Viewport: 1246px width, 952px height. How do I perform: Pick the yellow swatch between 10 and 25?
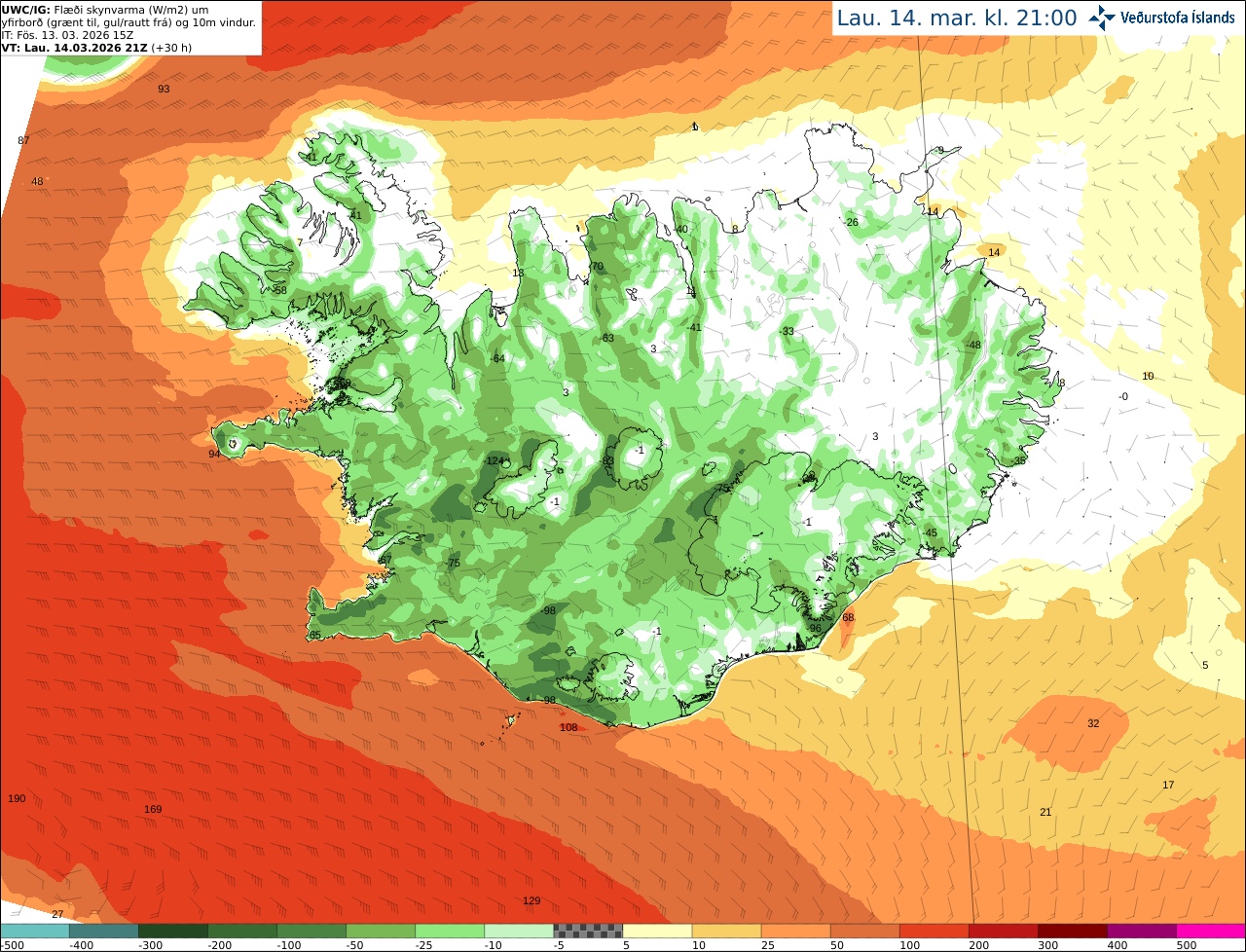[726, 931]
